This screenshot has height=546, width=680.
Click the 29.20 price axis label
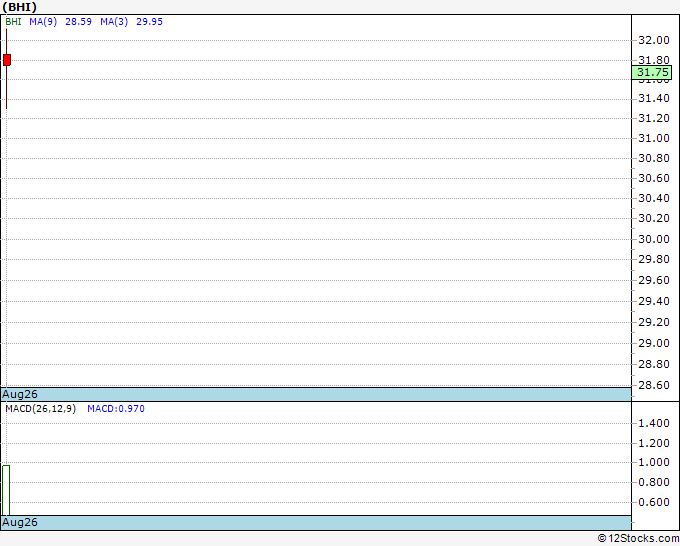[x=654, y=322]
